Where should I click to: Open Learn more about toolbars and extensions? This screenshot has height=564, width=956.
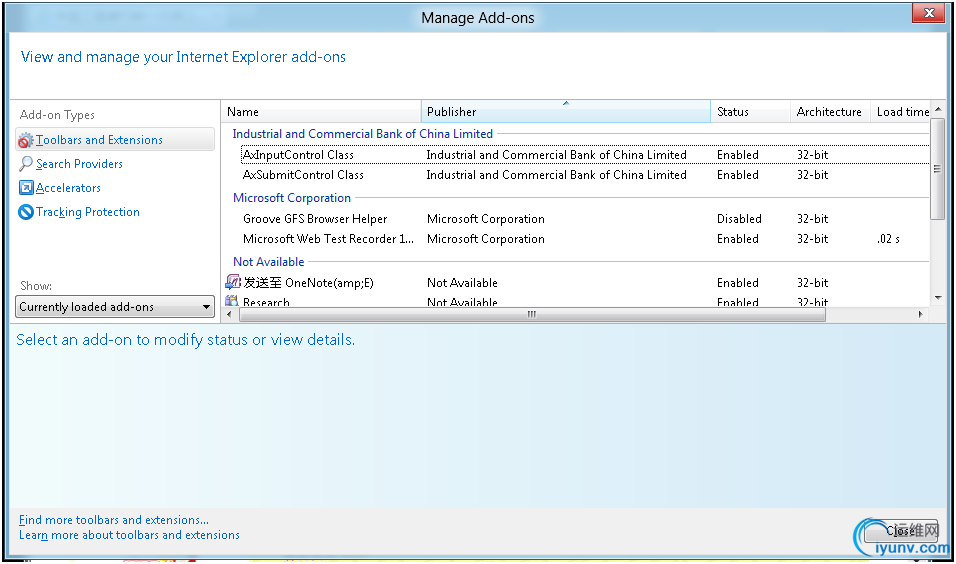click(x=129, y=535)
